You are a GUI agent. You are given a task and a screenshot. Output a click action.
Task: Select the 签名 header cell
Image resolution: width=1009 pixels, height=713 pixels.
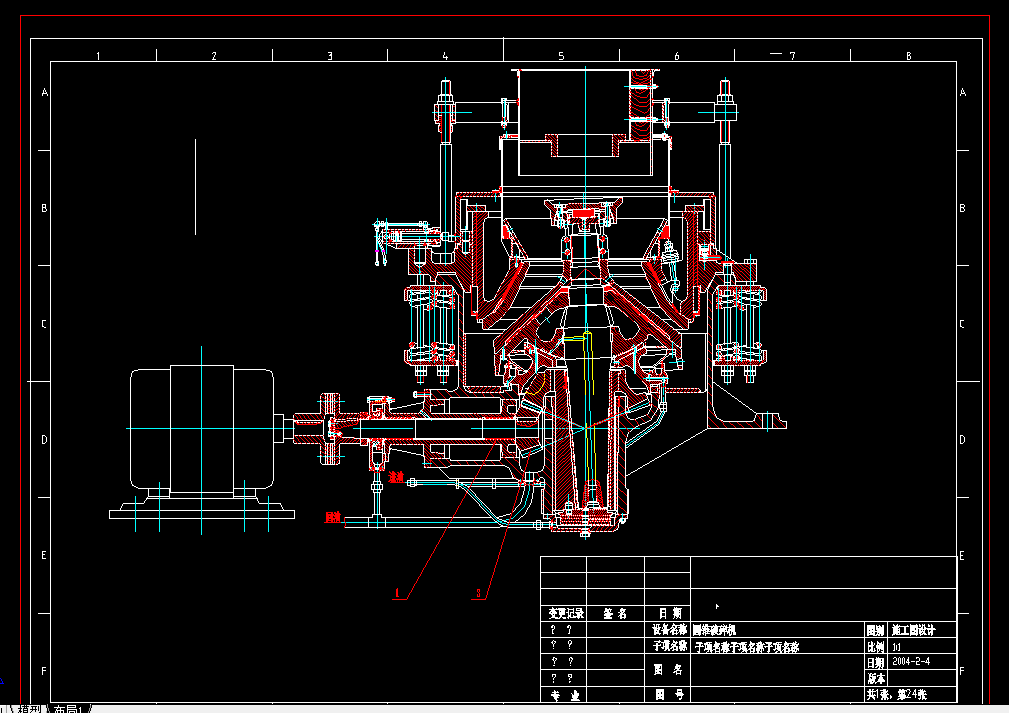pyautogui.click(x=614, y=613)
